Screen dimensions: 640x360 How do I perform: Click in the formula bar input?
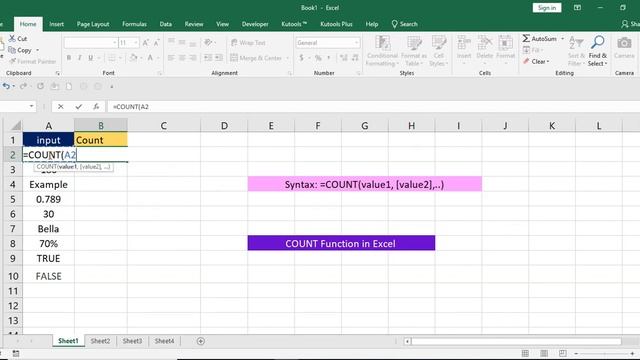point(373,107)
